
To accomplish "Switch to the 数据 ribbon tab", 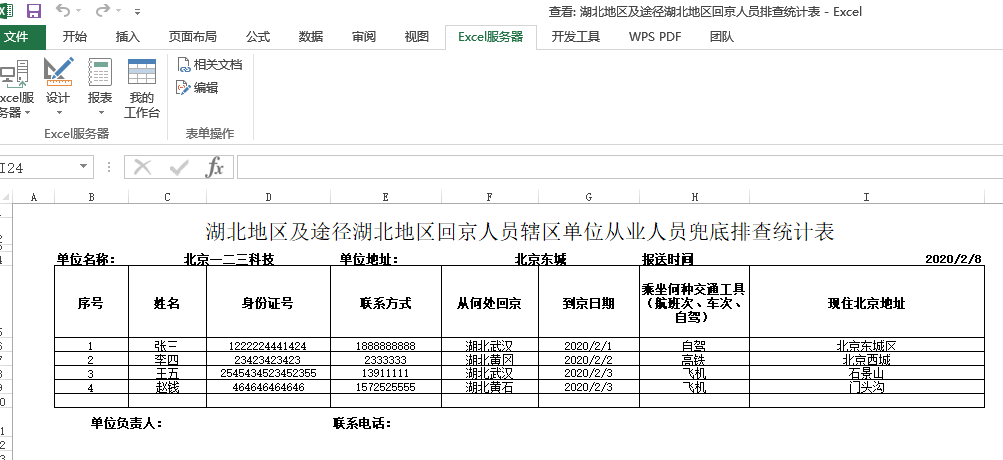I will coord(311,36).
